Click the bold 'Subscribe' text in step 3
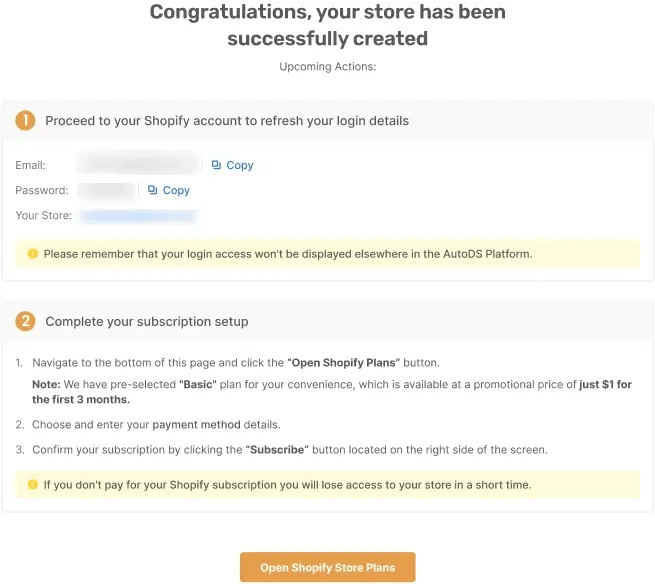Screen dimensions: 655x584 click(277, 449)
